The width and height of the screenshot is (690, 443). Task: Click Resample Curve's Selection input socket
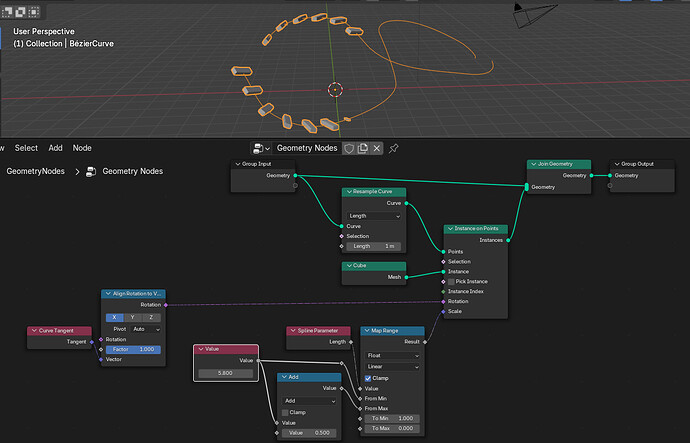(341, 236)
